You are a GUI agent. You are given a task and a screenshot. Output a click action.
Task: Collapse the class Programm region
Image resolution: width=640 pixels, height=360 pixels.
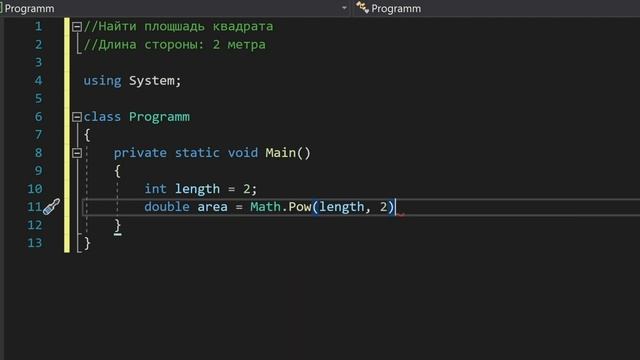tap(77, 117)
